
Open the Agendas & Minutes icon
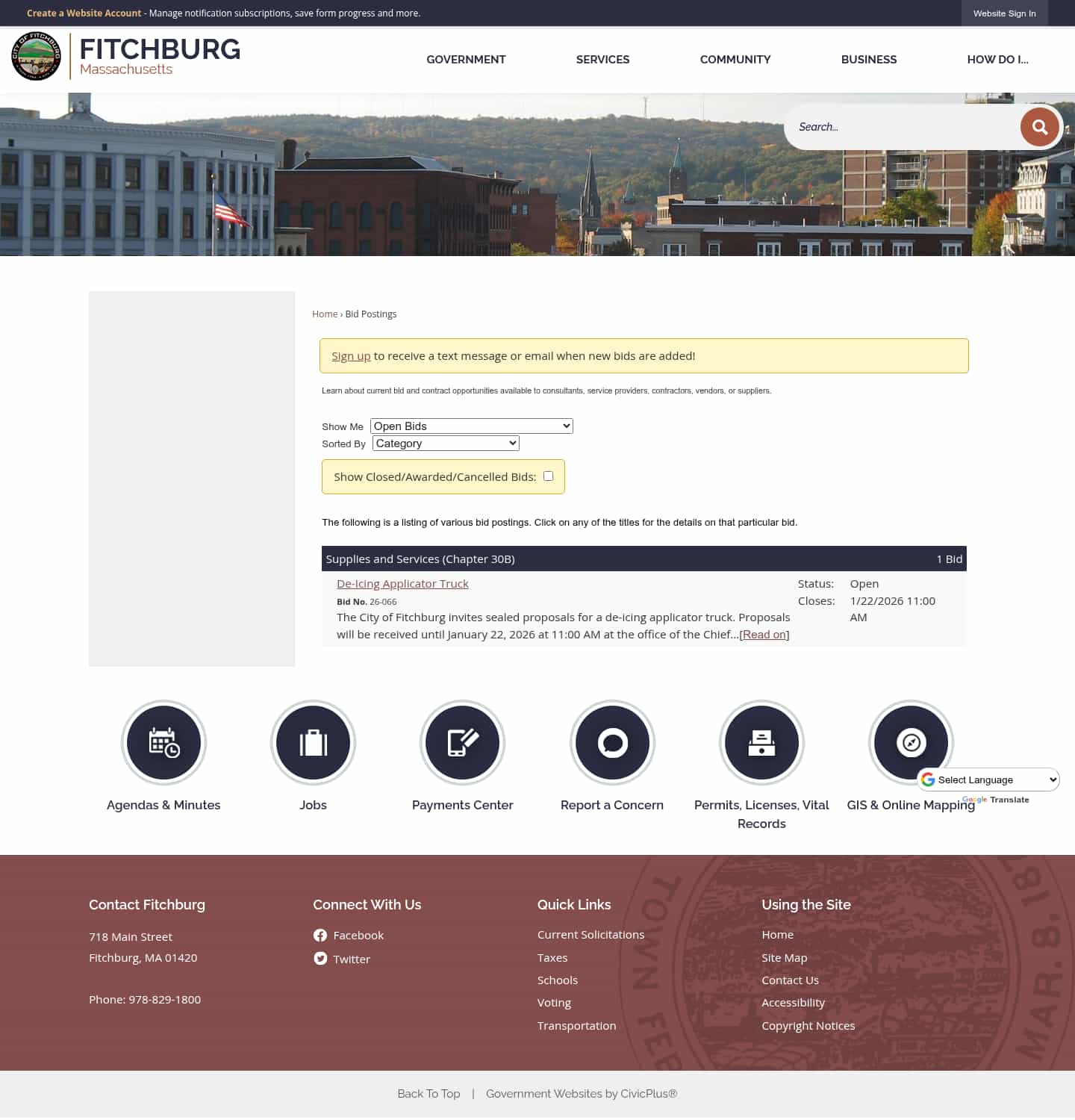[x=163, y=742]
